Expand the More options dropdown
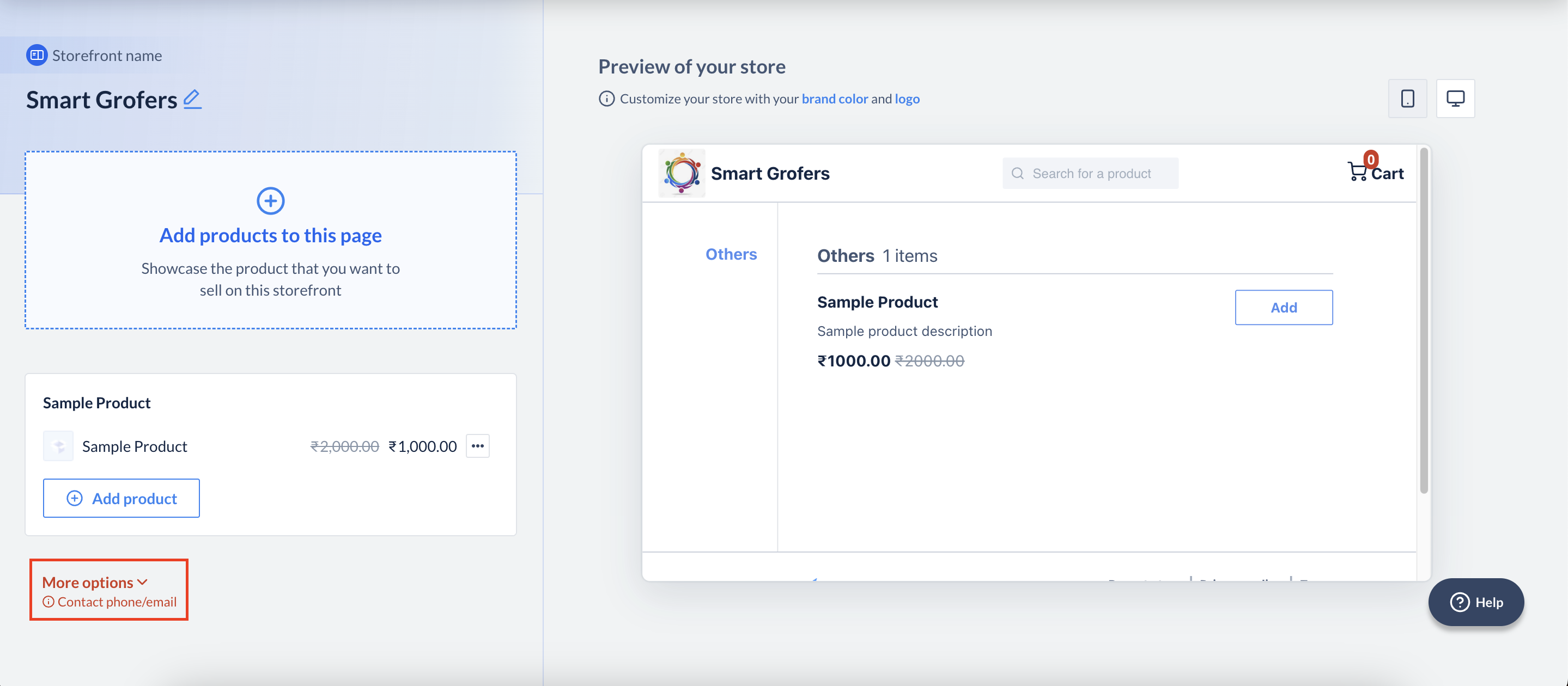This screenshot has height=686, width=1568. (95, 581)
